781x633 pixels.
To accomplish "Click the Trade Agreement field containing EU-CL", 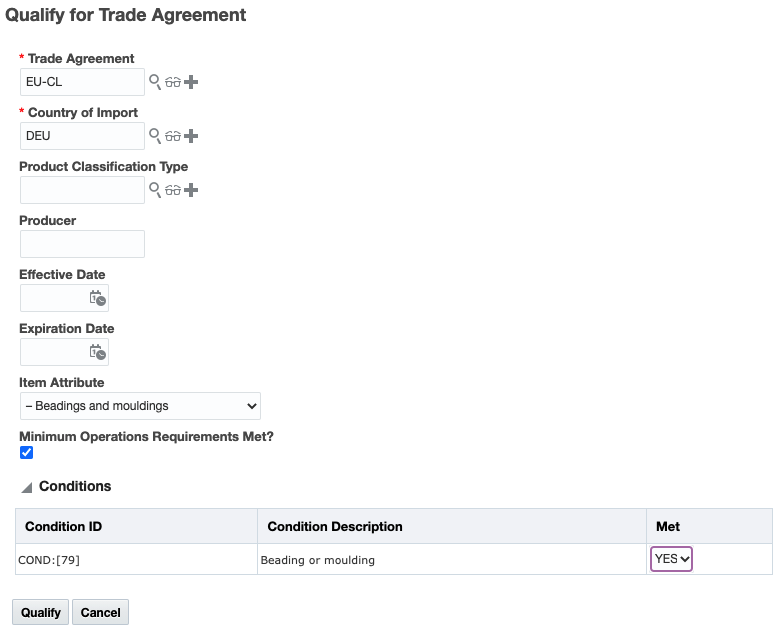I will click(82, 82).
